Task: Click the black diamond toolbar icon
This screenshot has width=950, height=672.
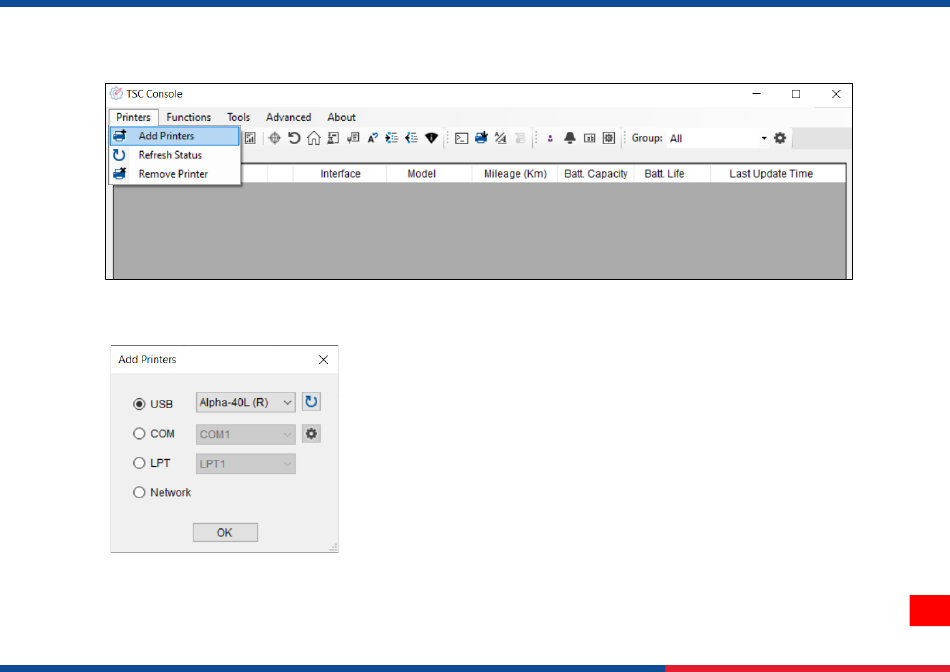Action: click(x=431, y=138)
